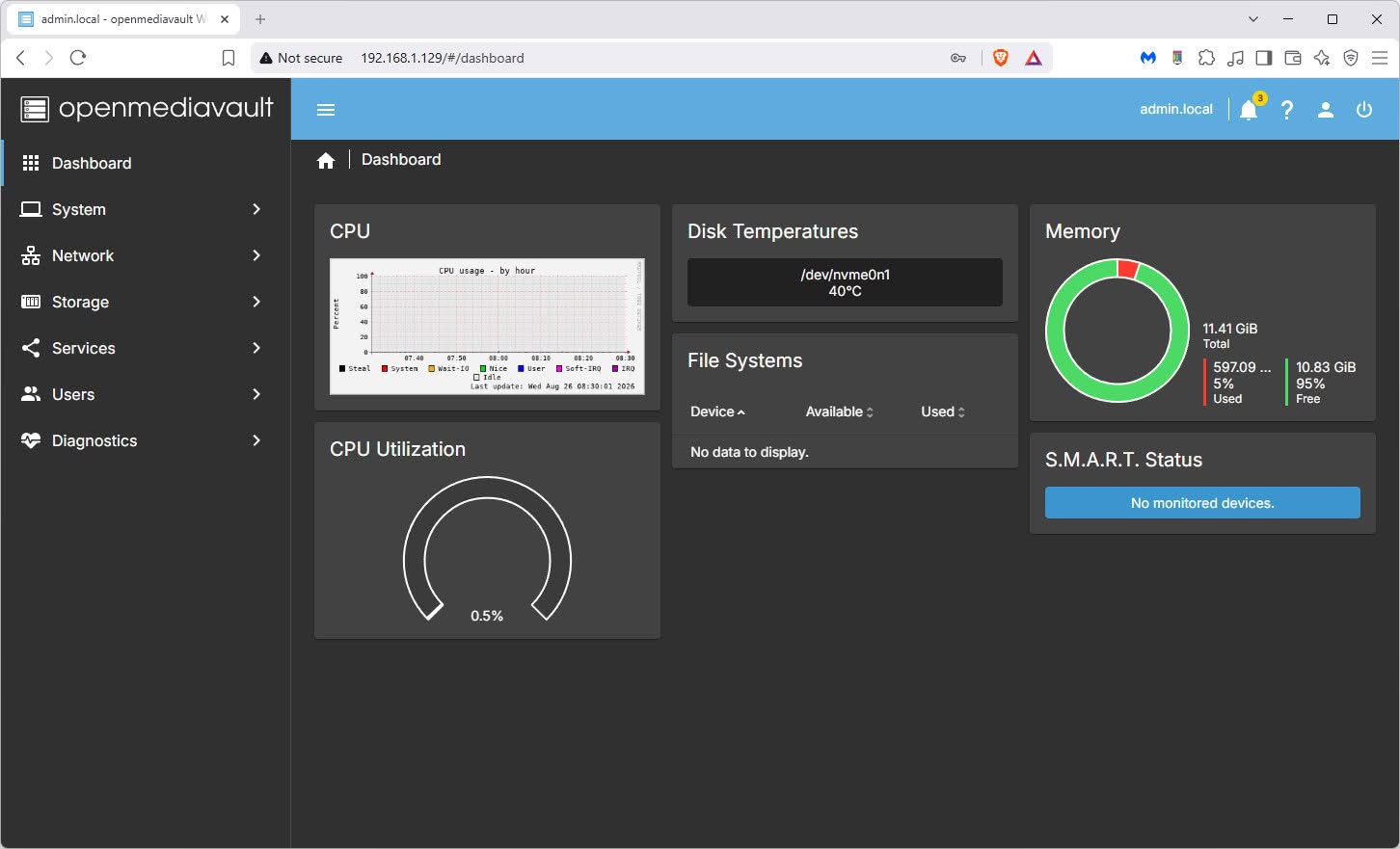Open the Brave Rewards triangle icon
The image size is (1400, 849).
(1034, 58)
